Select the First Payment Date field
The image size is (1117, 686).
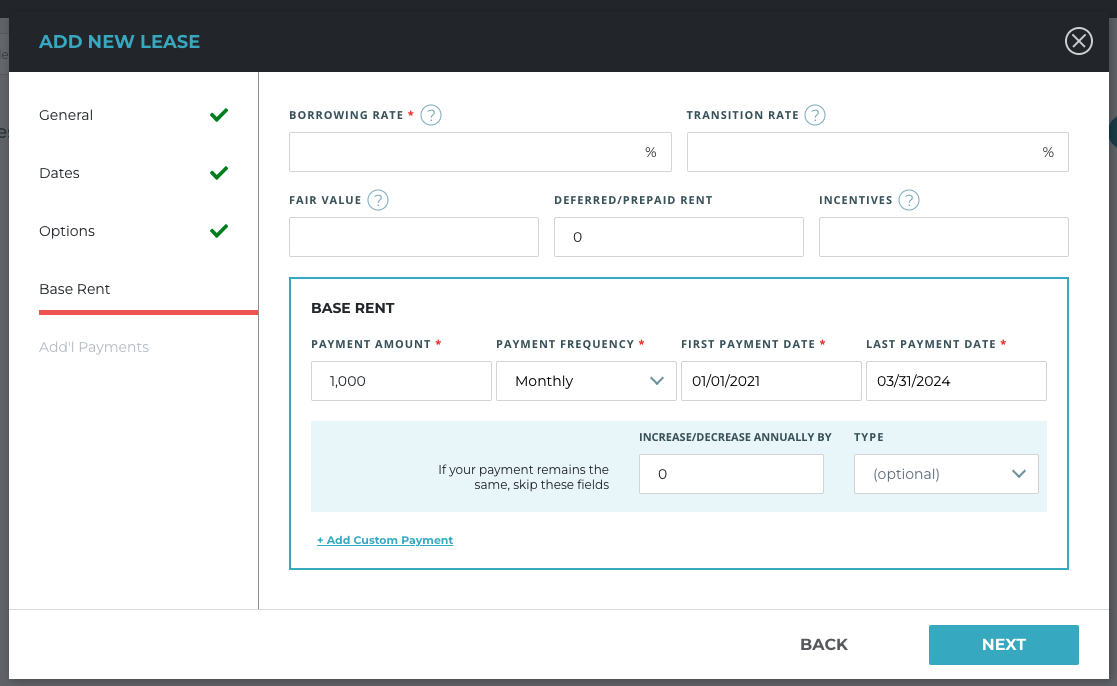pos(770,381)
